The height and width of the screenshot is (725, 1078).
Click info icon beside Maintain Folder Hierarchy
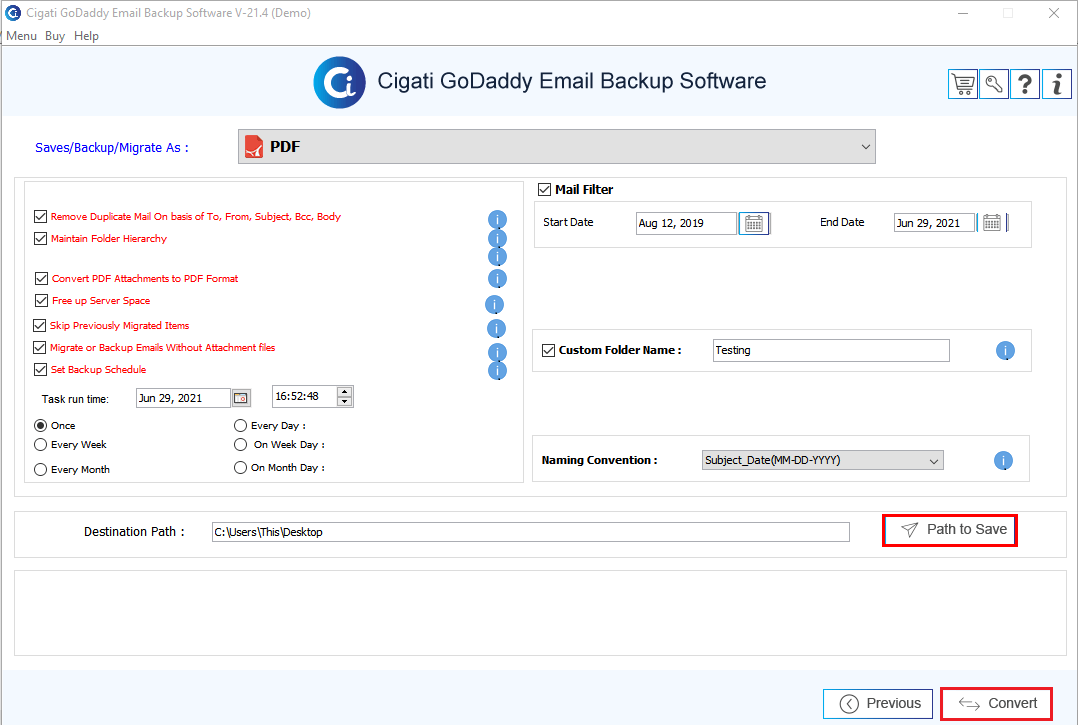pos(497,238)
